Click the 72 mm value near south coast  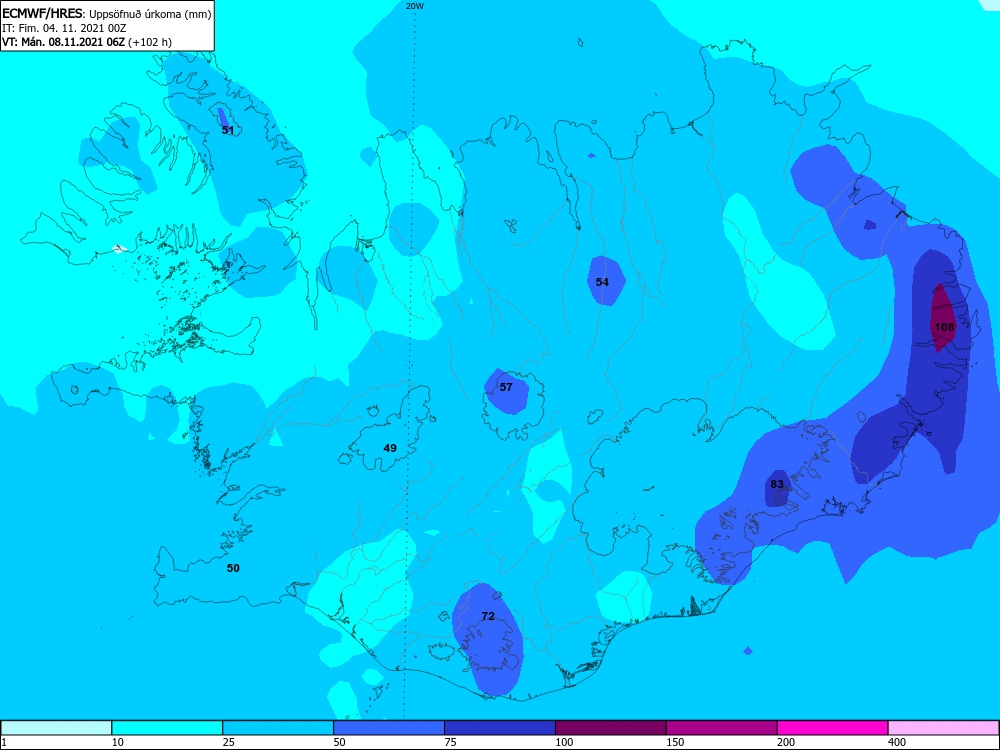pos(488,616)
